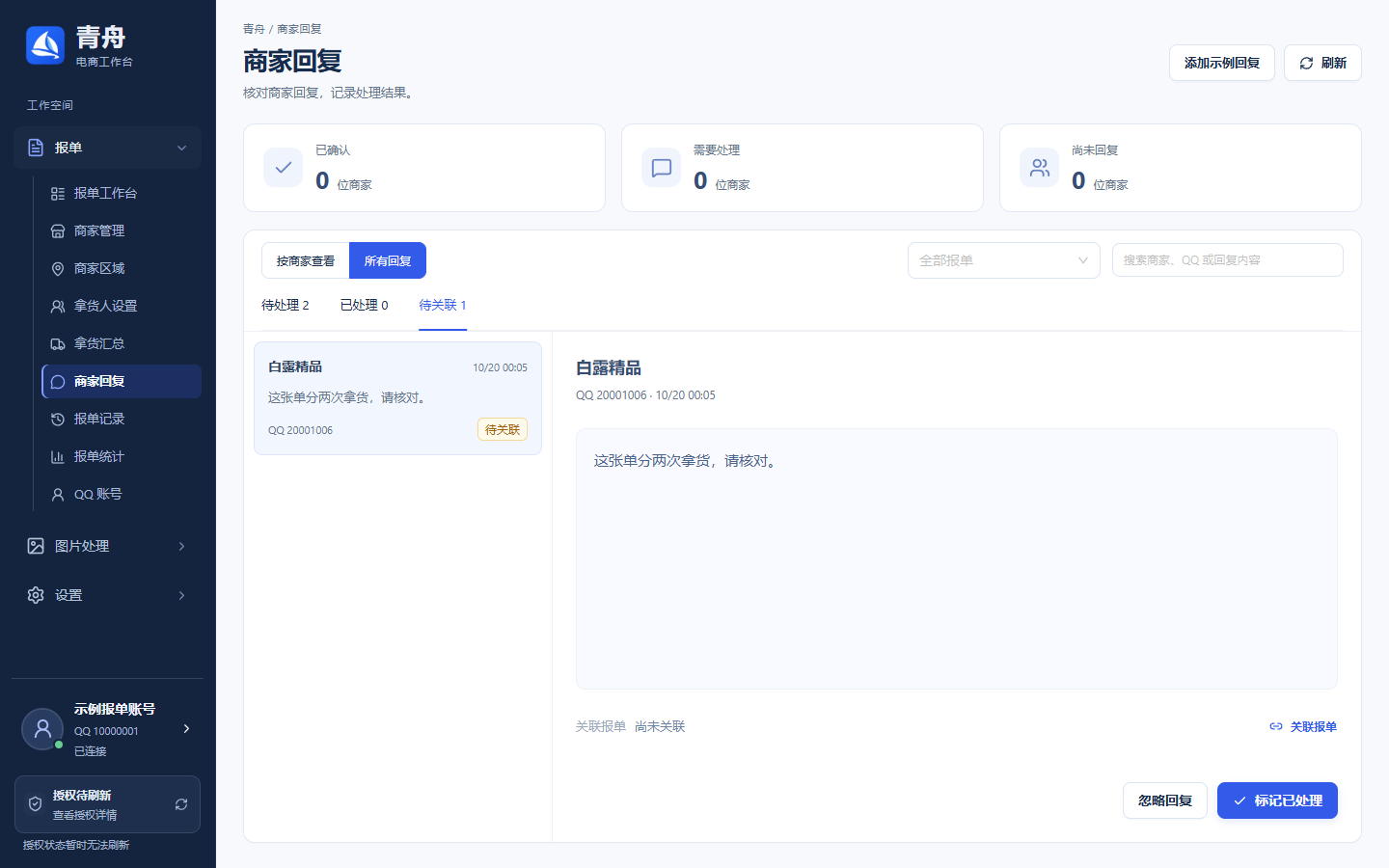Click the 标记已处理 button
Screen dimensions: 1389x868
tap(1277, 800)
